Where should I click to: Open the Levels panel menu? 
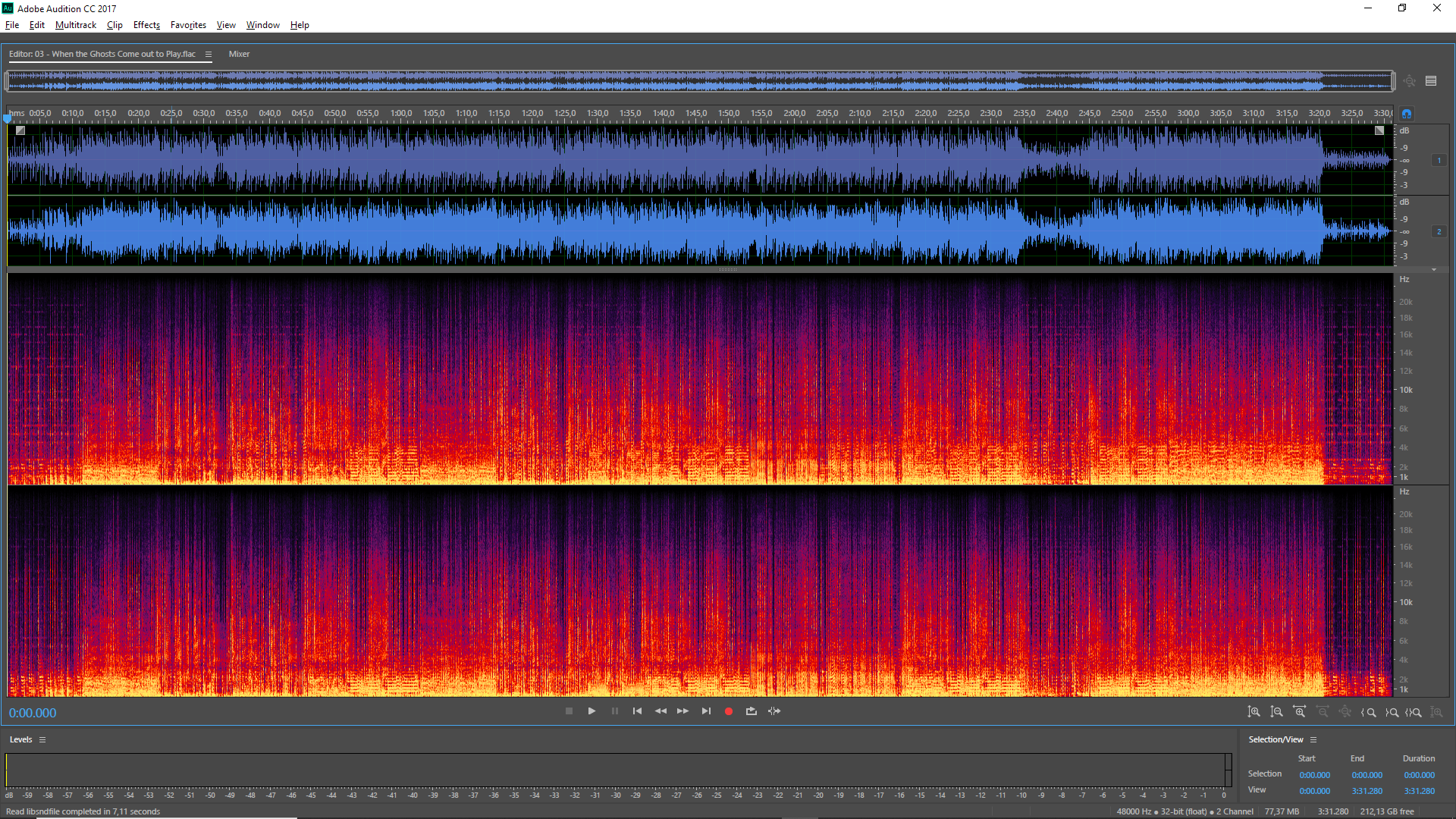click(42, 739)
